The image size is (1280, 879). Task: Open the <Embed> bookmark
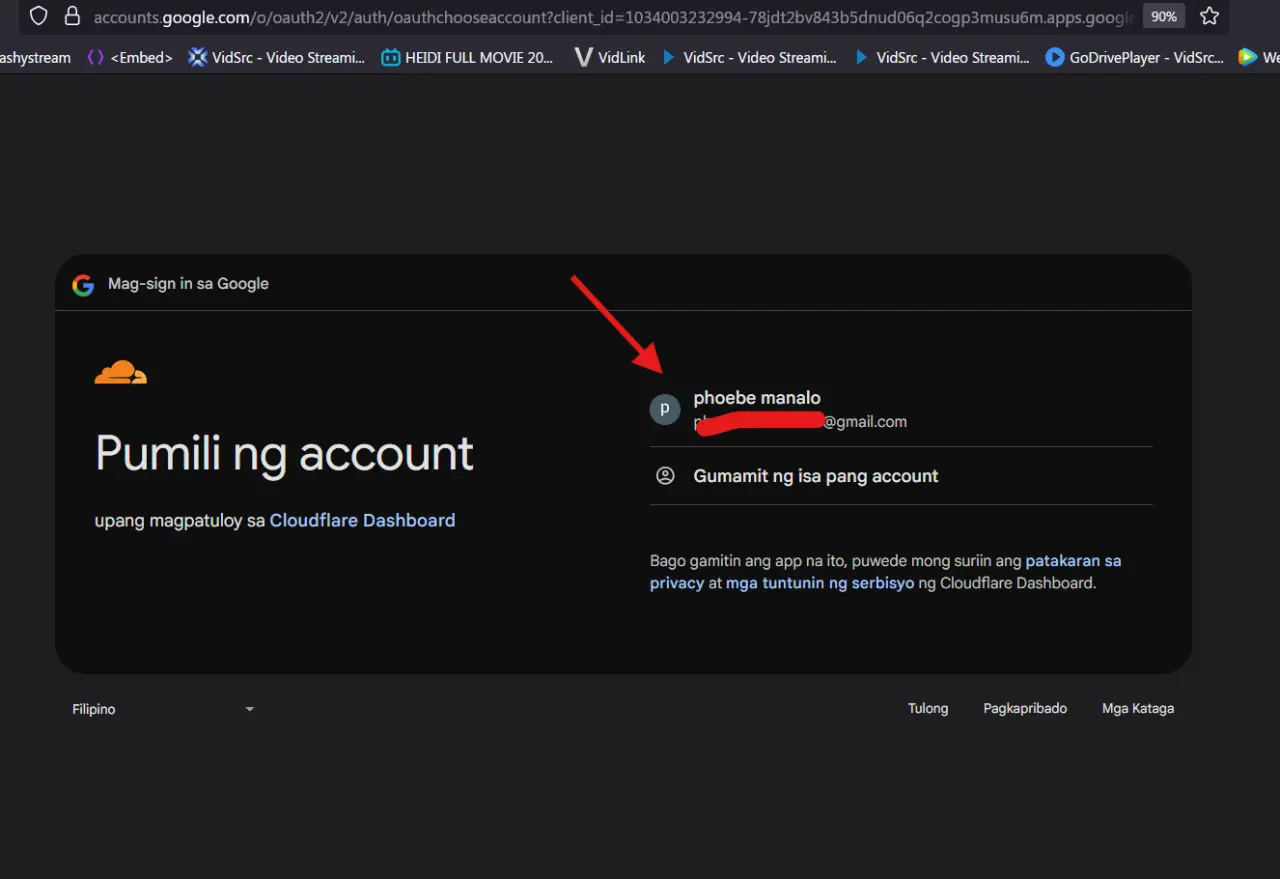click(130, 58)
